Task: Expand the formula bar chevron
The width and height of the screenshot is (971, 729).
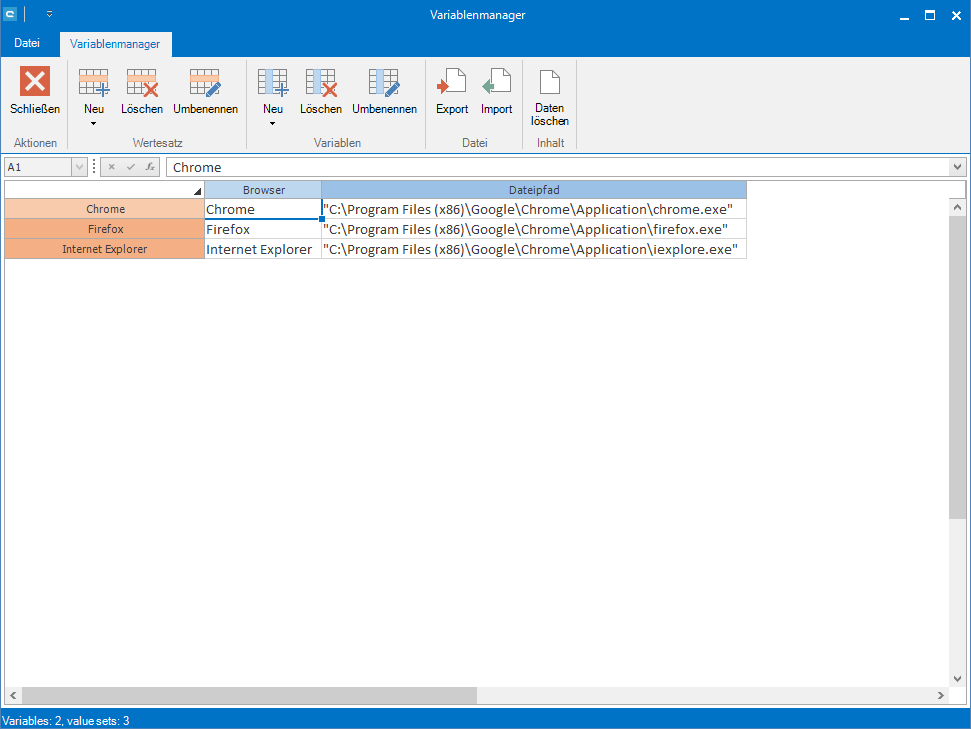Action: 957,167
